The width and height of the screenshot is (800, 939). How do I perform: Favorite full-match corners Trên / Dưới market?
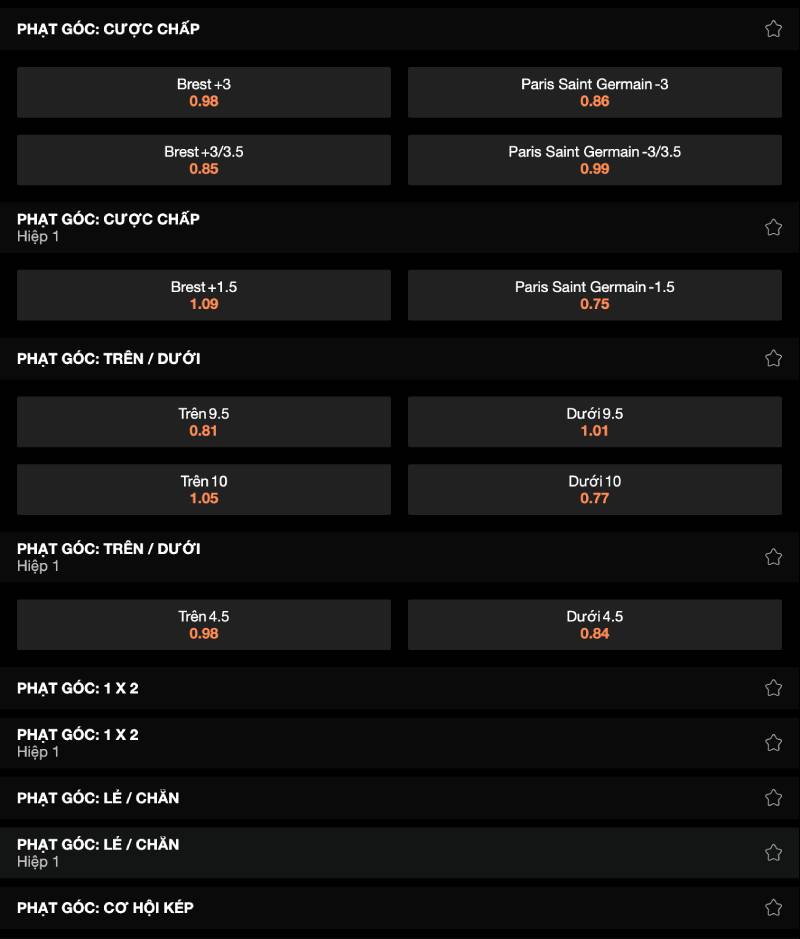point(773,358)
